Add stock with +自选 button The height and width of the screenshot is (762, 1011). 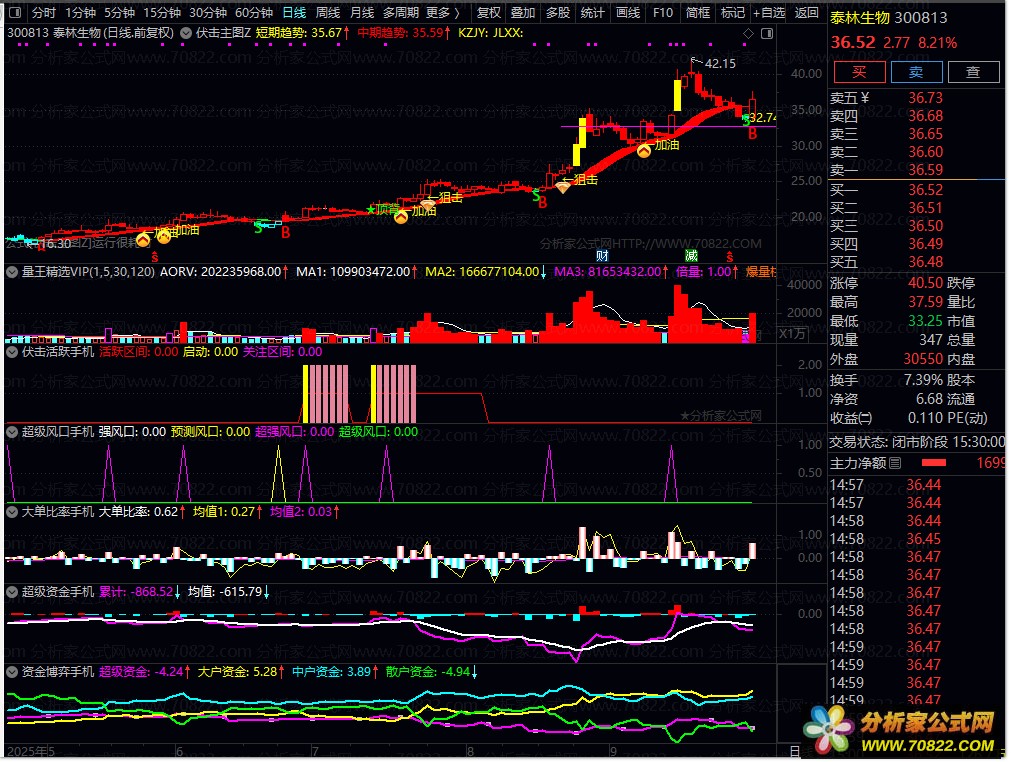click(769, 12)
